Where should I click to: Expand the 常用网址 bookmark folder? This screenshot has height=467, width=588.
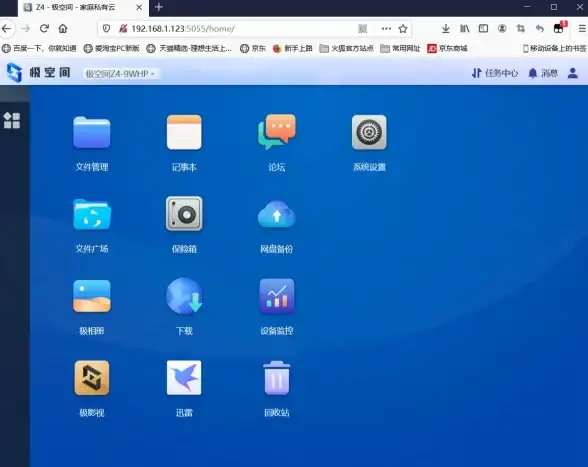coord(400,48)
